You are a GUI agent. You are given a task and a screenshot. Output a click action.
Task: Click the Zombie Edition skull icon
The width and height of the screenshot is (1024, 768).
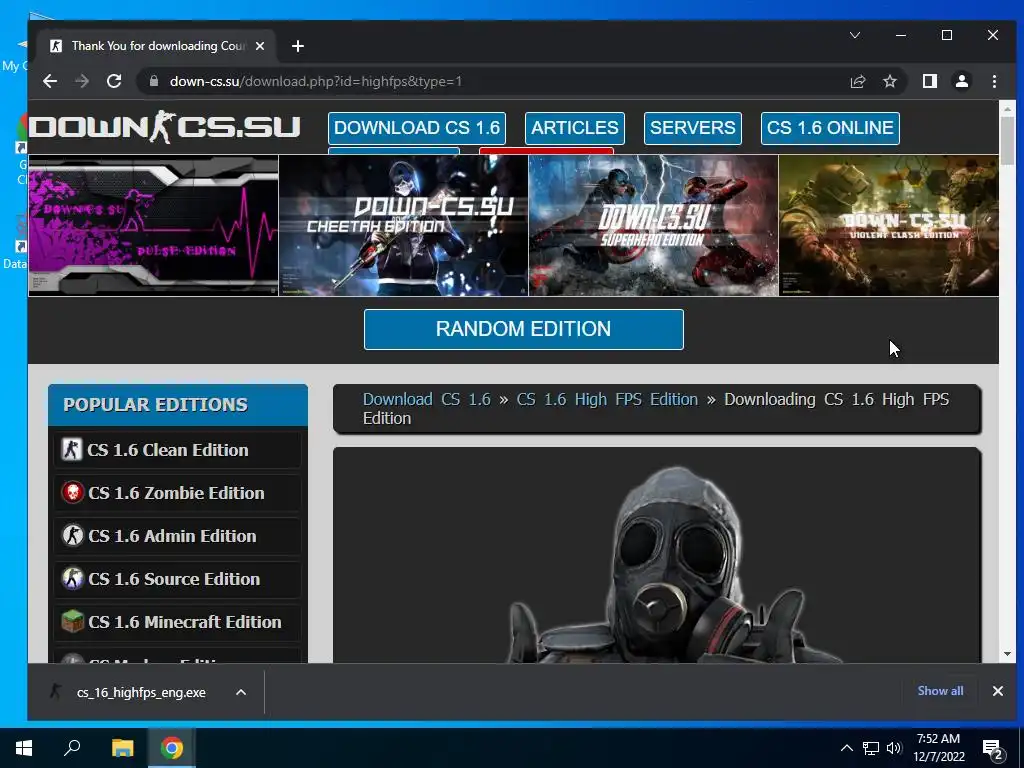coord(72,492)
